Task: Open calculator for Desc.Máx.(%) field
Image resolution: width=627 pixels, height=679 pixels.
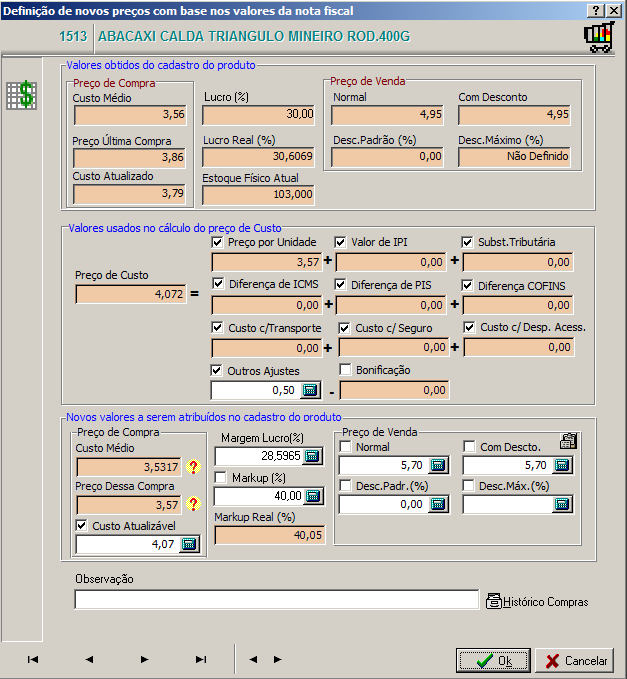Action: (562, 504)
